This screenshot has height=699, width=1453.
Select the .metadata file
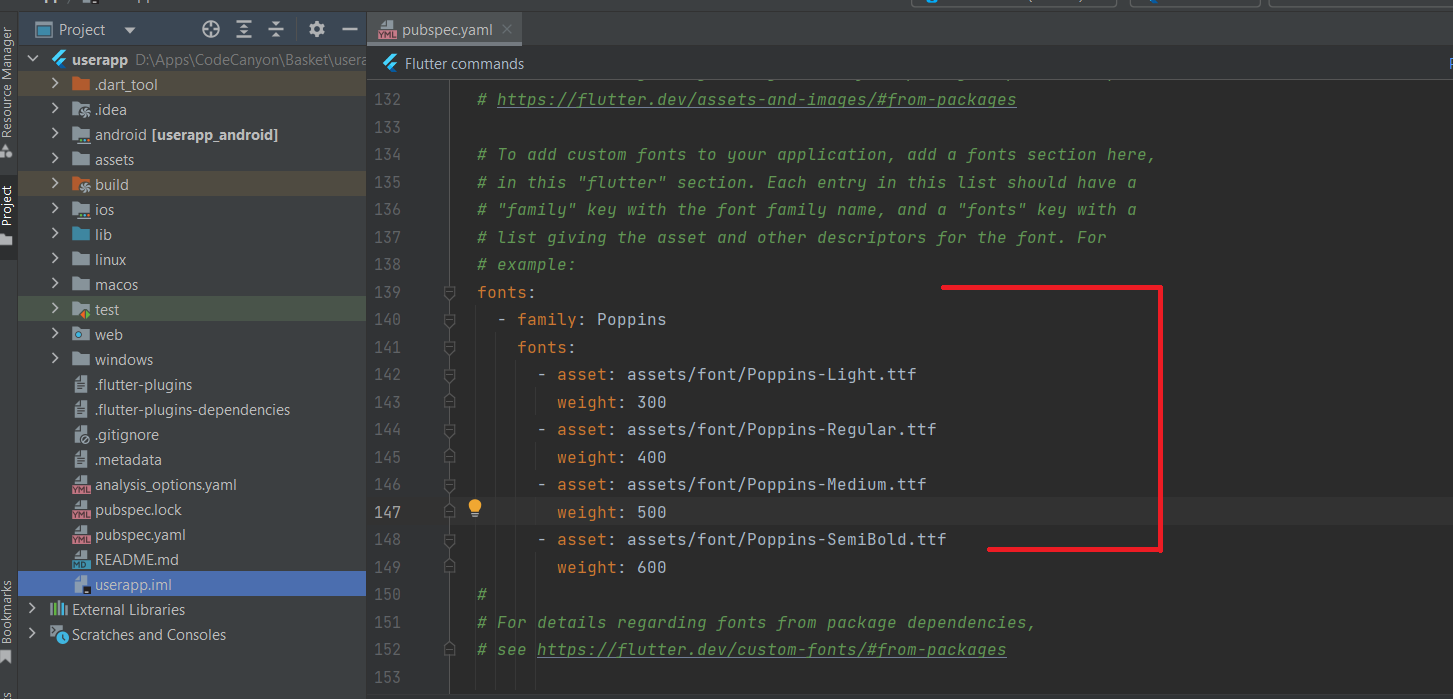point(128,460)
